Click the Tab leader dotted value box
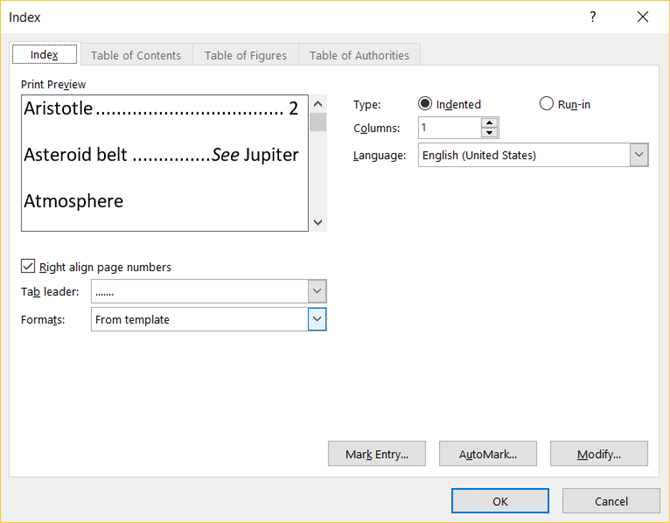 [200, 291]
